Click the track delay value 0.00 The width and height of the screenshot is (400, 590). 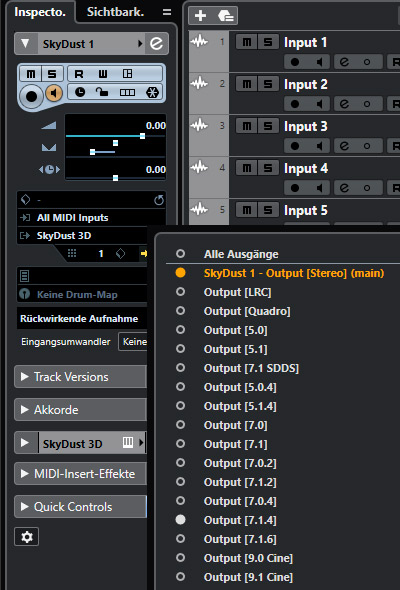click(x=155, y=169)
